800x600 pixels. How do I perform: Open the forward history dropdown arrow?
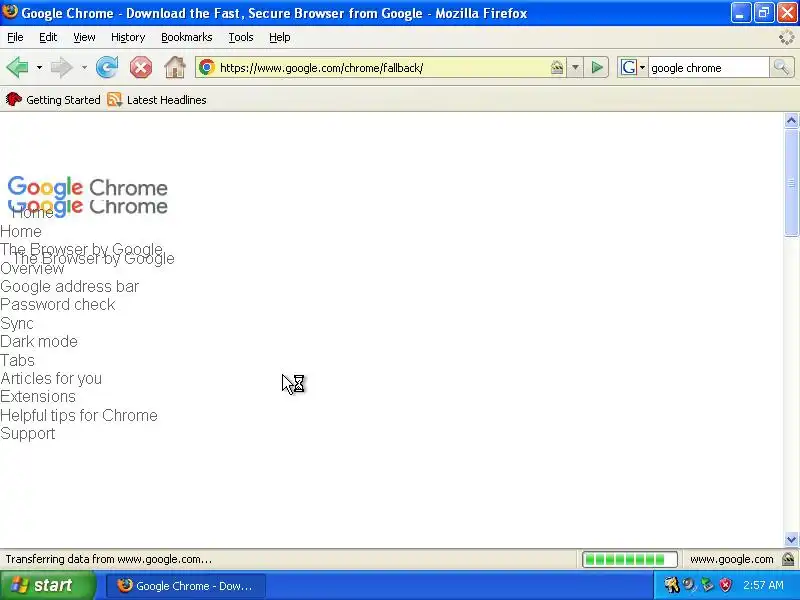[x=84, y=67]
